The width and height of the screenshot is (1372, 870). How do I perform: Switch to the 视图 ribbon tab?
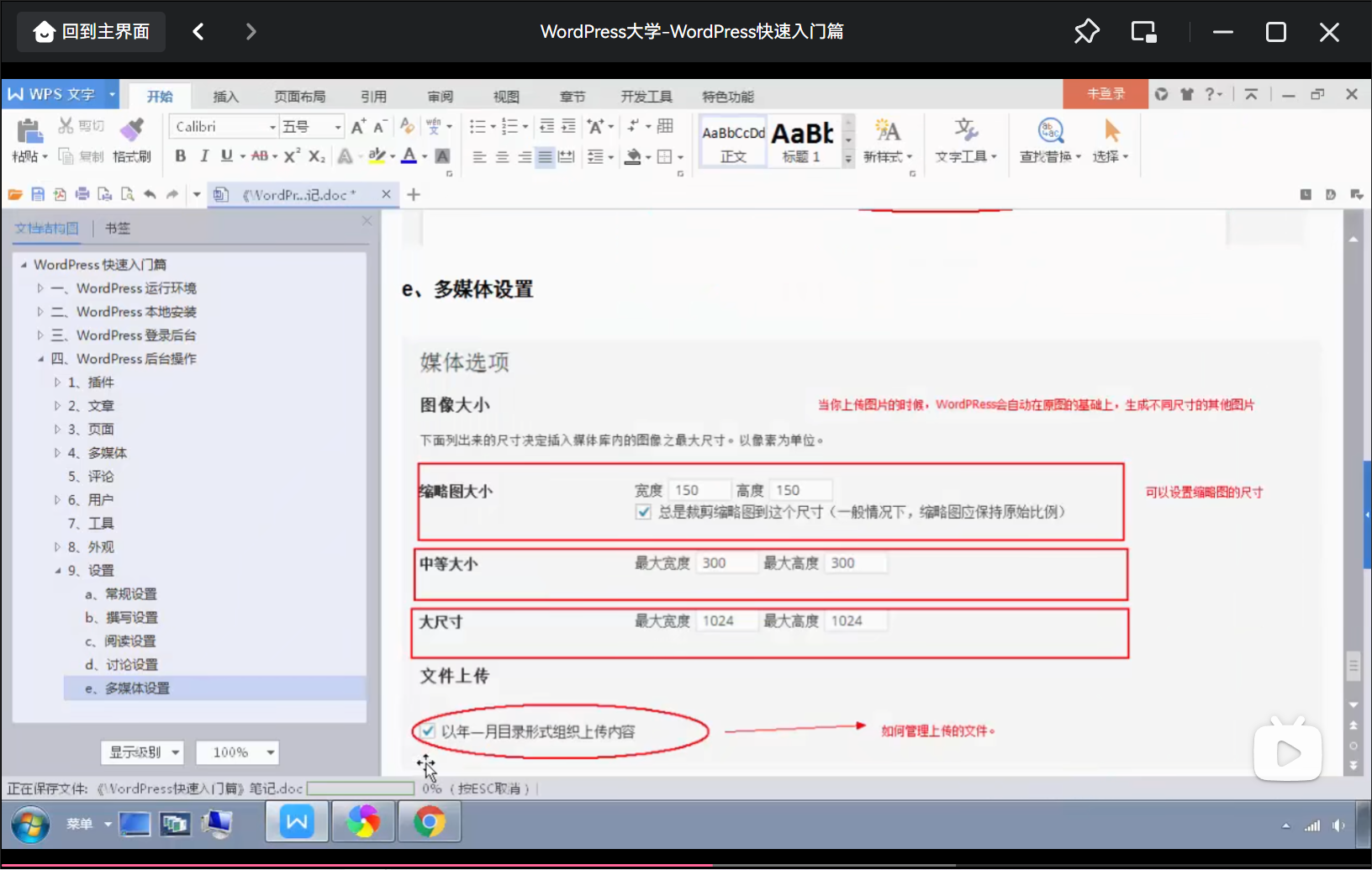(506, 97)
